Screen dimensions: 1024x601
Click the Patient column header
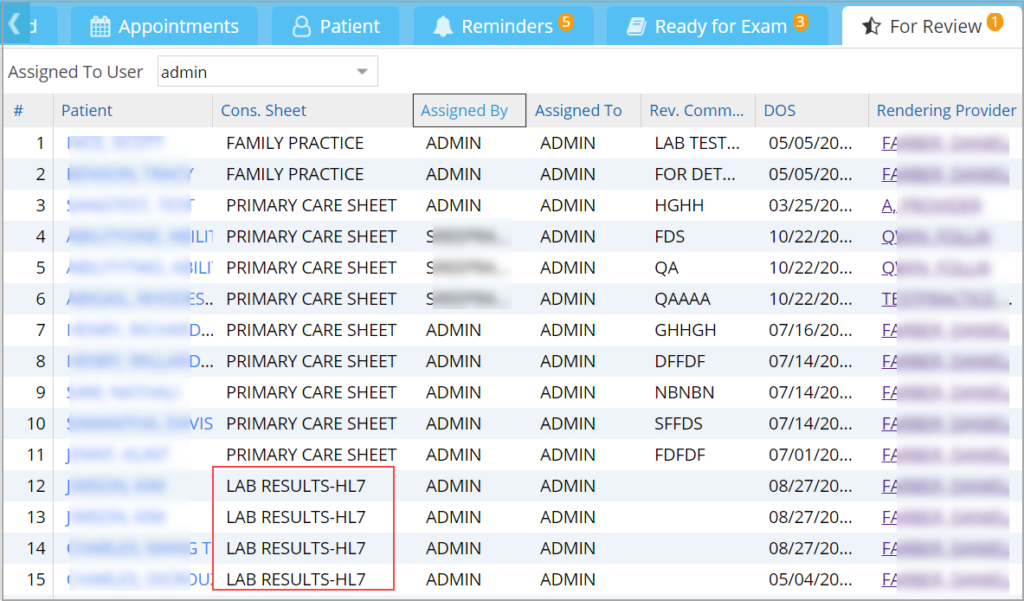point(87,111)
